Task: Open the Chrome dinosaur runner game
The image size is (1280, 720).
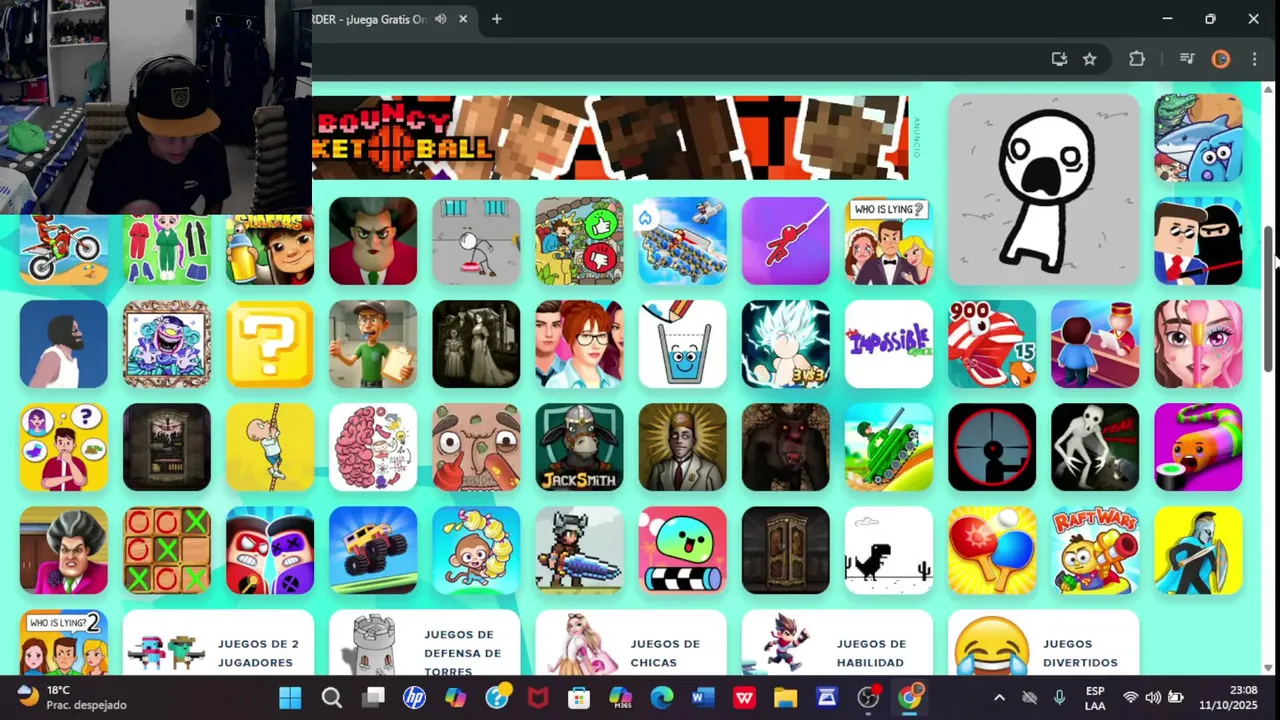Action: (889, 550)
